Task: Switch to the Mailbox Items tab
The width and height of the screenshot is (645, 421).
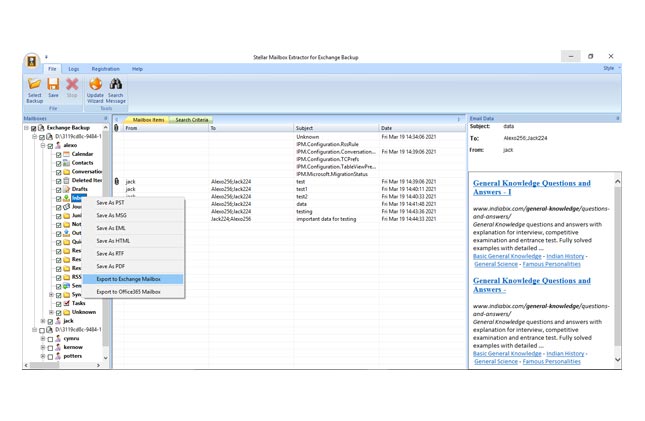Action: coord(148,120)
